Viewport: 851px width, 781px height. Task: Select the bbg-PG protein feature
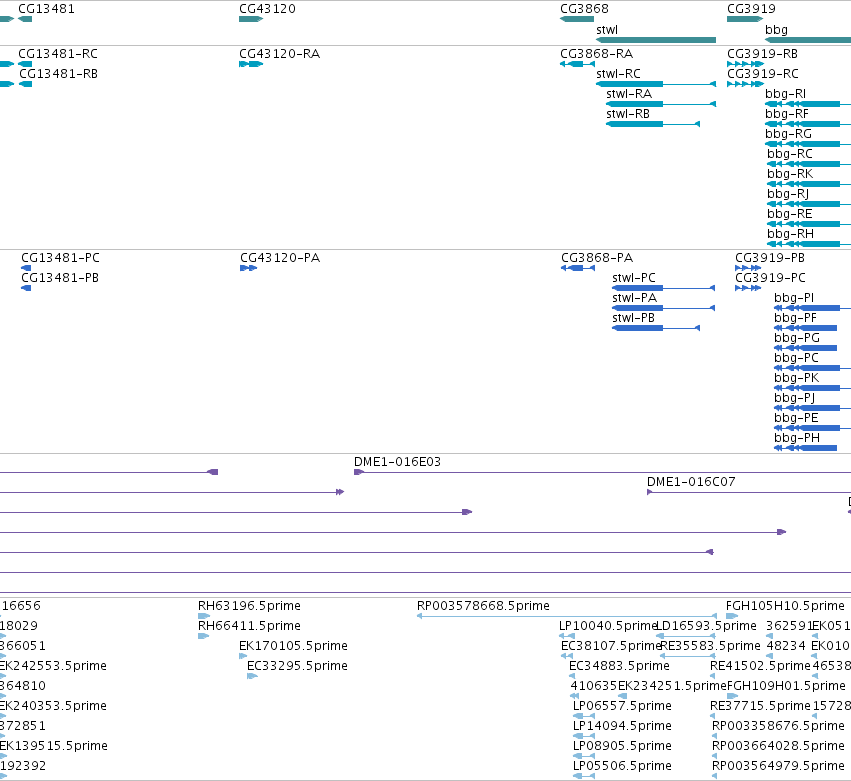pos(805,348)
